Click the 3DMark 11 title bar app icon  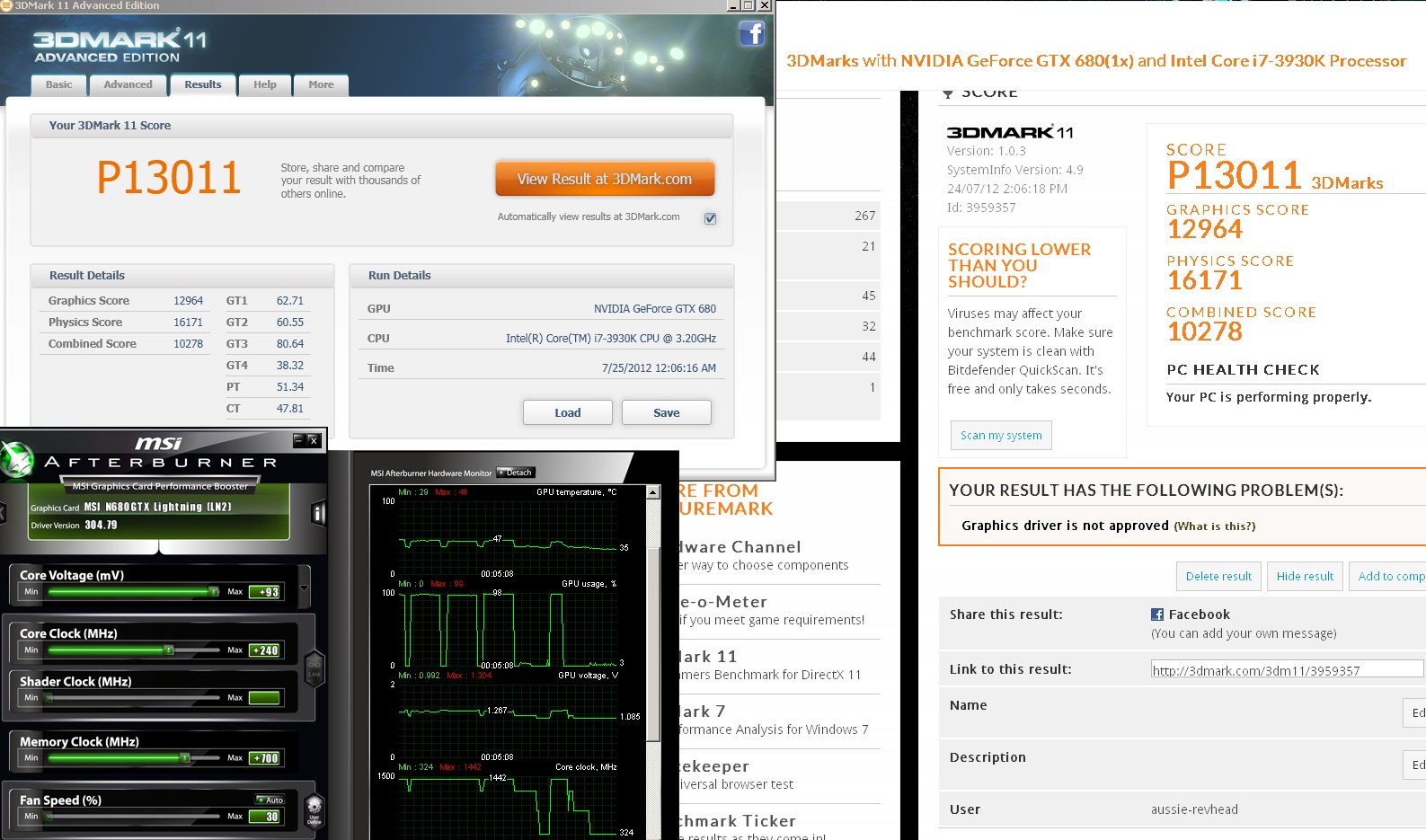tap(6, 5)
